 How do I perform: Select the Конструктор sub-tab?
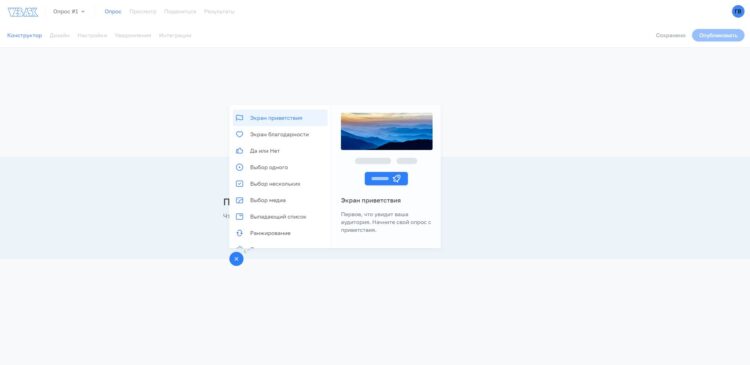[x=24, y=35]
